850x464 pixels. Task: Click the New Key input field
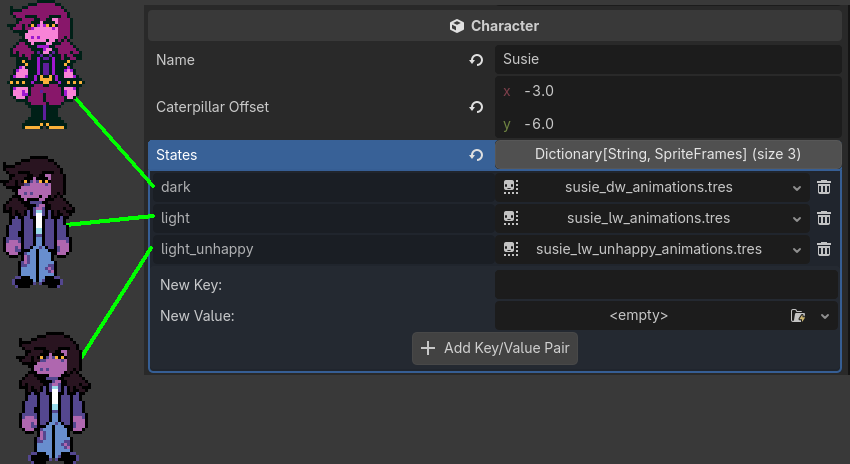667,285
